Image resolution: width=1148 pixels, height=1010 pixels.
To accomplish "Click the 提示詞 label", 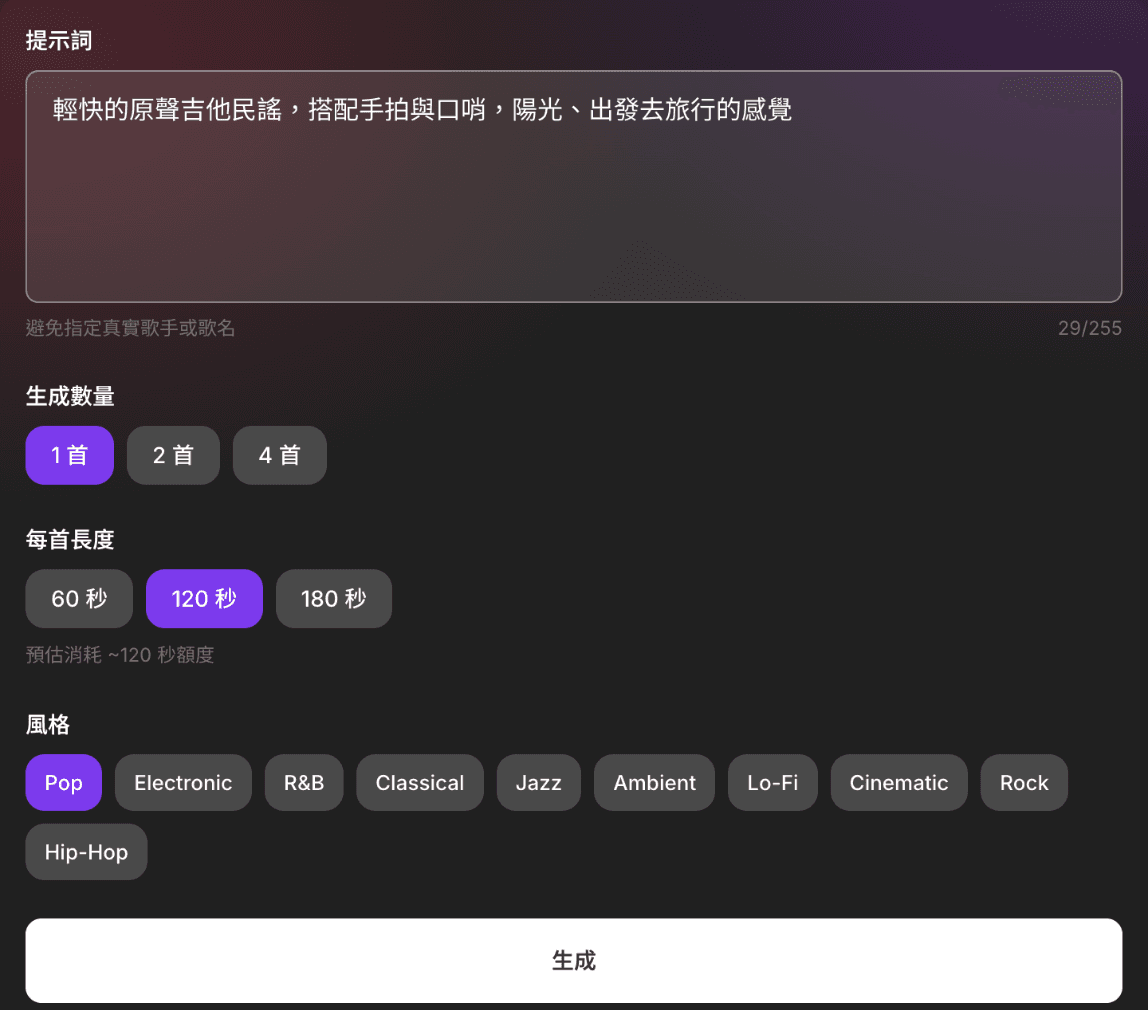I will (59, 40).
